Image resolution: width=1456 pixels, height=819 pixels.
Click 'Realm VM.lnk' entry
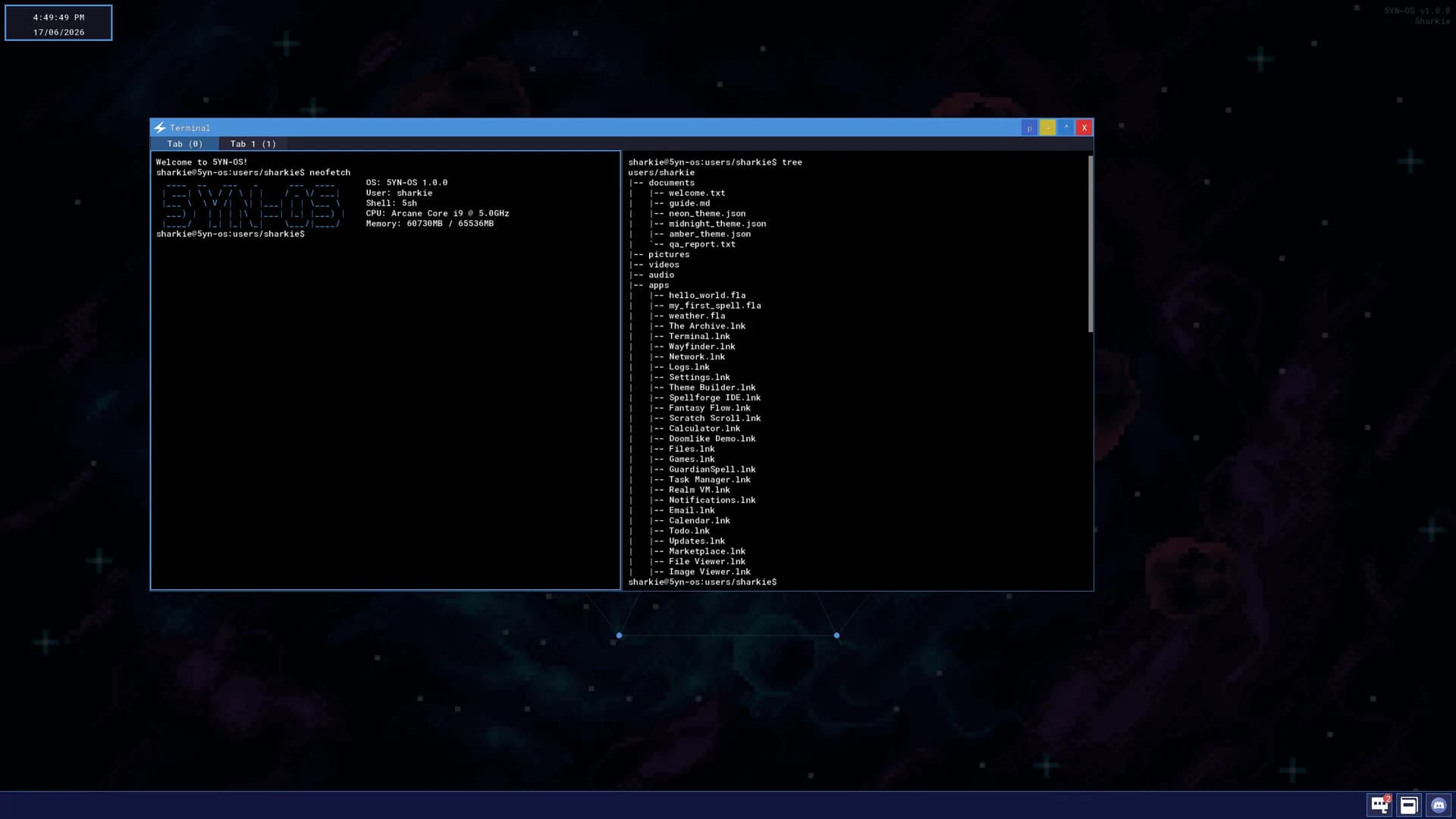(x=699, y=490)
